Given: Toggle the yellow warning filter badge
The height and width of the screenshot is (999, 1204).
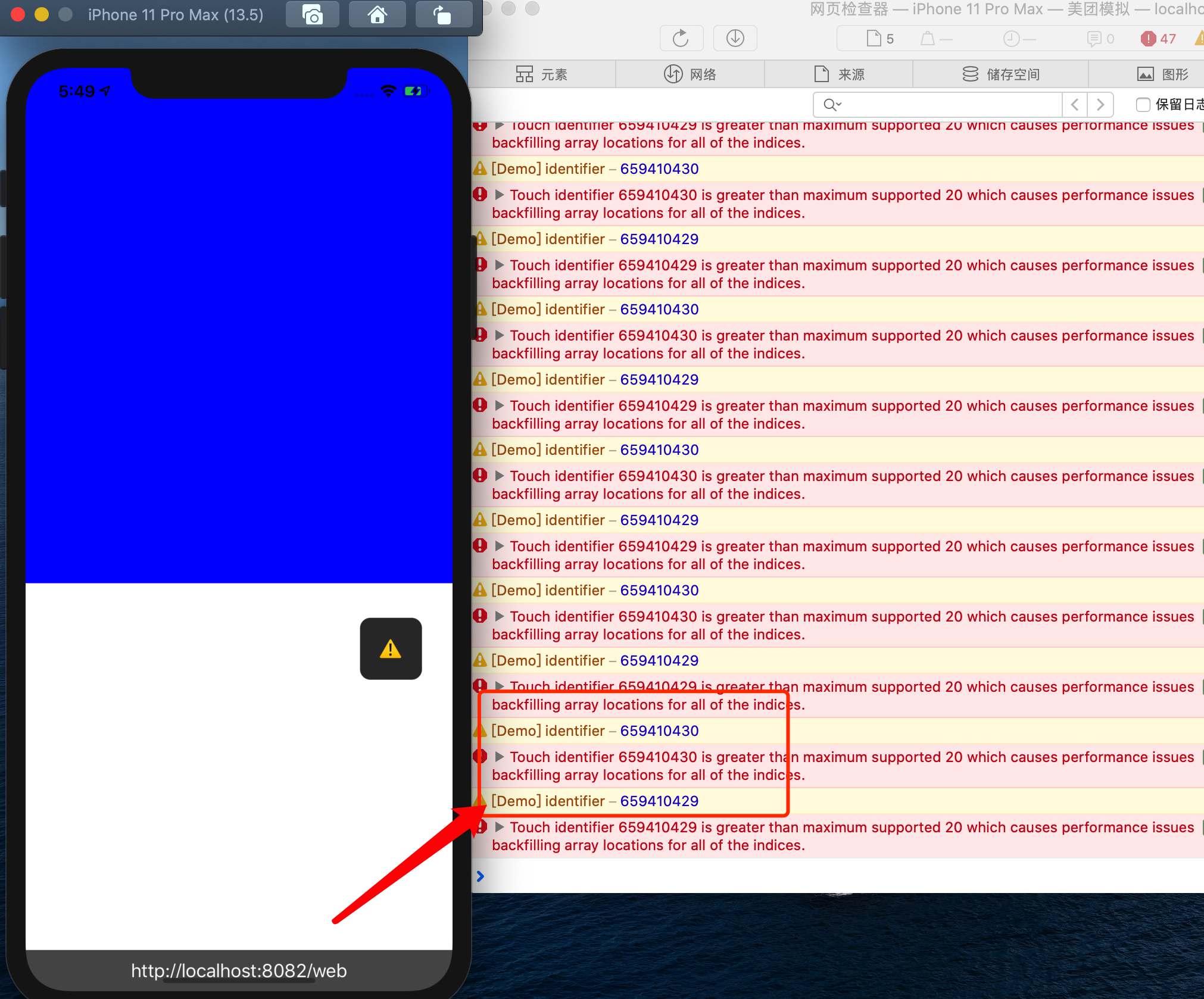Looking at the screenshot, I should coord(1199,38).
